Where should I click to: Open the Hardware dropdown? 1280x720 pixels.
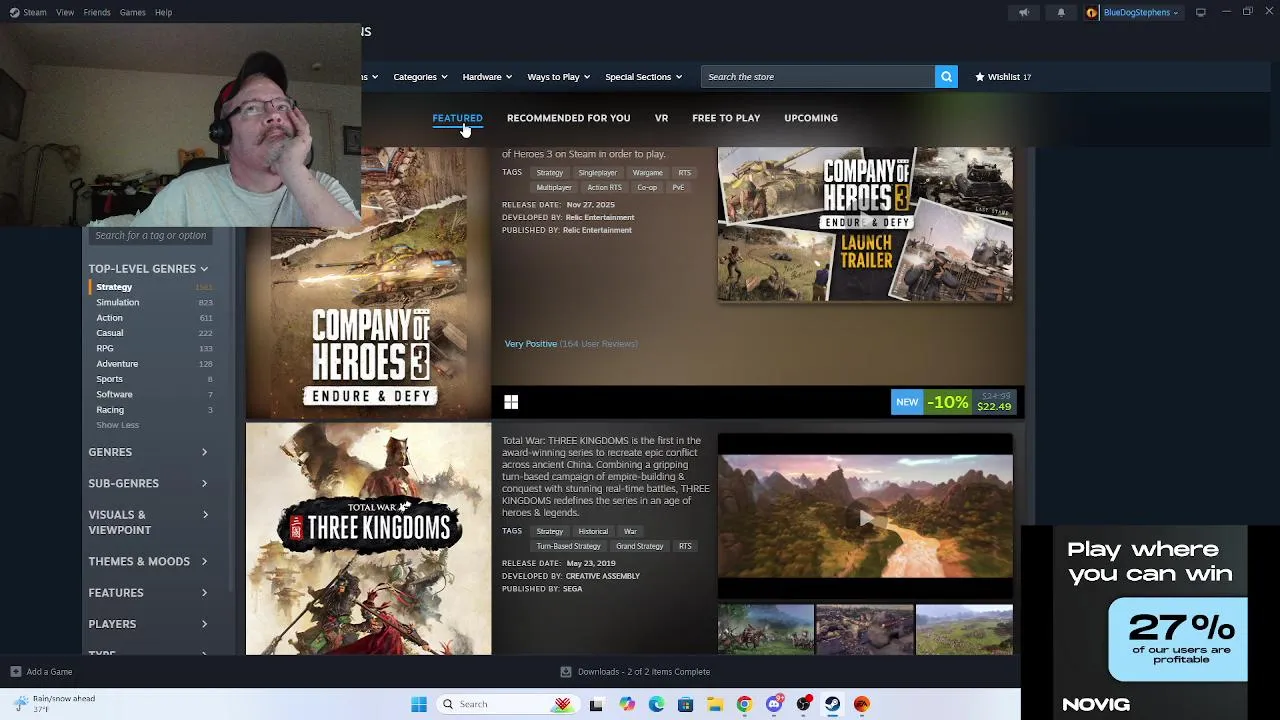487,77
